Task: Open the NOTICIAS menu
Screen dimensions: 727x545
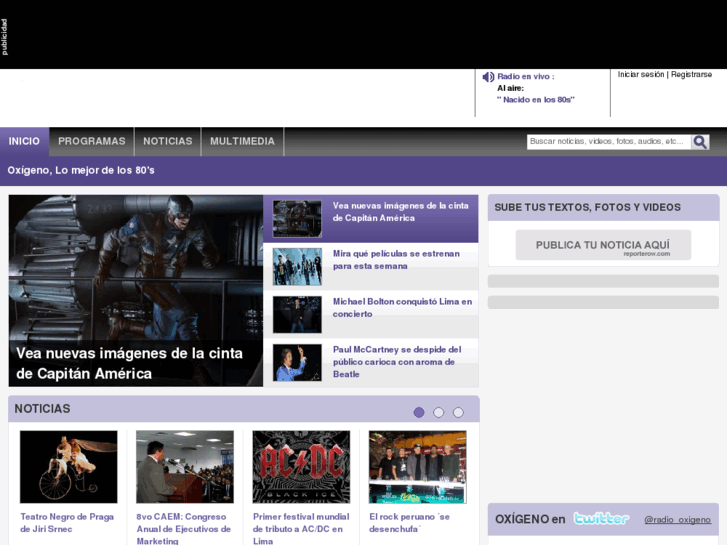Action: (167, 141)
